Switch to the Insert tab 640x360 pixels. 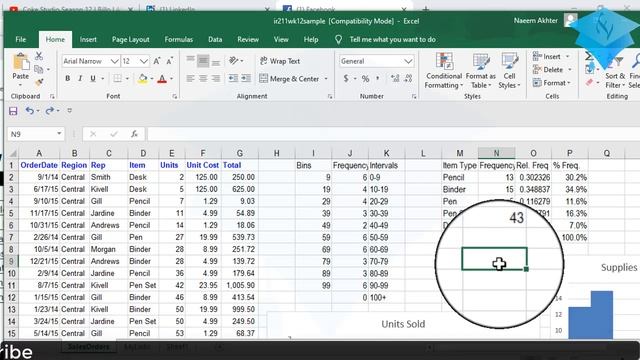pyautogui.click(x=88, y=40)
